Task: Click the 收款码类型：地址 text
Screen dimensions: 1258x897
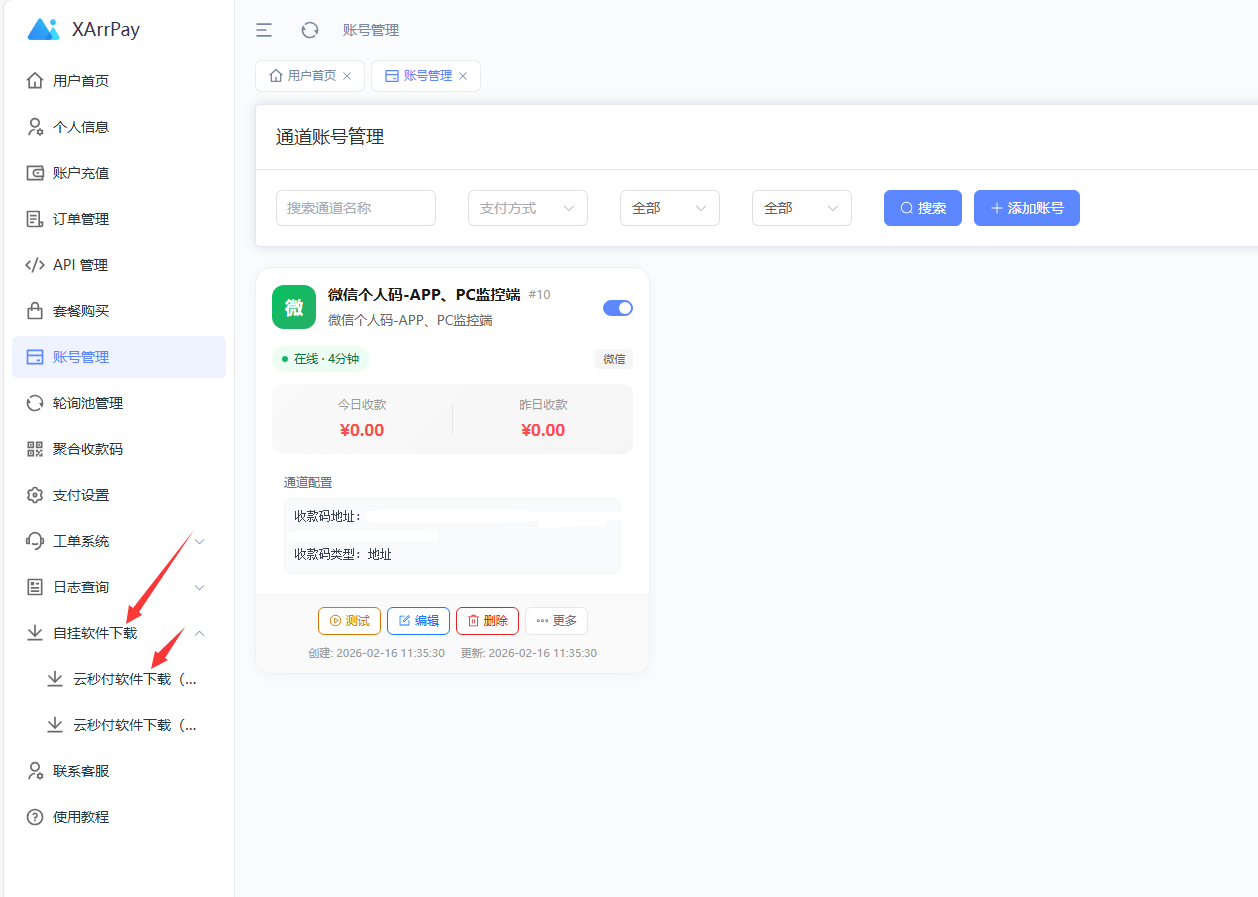Action: [x=343, y=554]
